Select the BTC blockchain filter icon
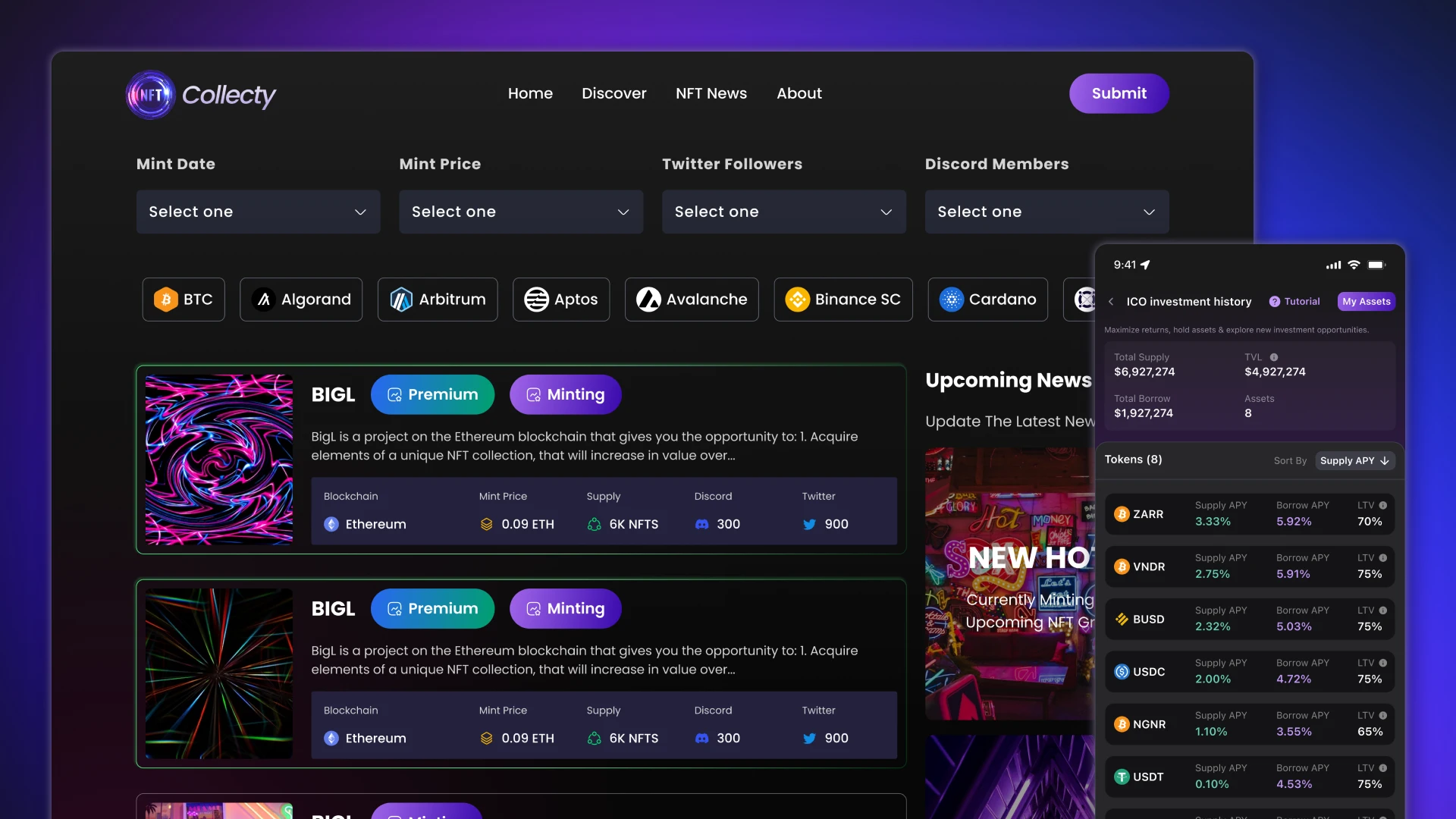The image size is (1456, 819). 165,300
